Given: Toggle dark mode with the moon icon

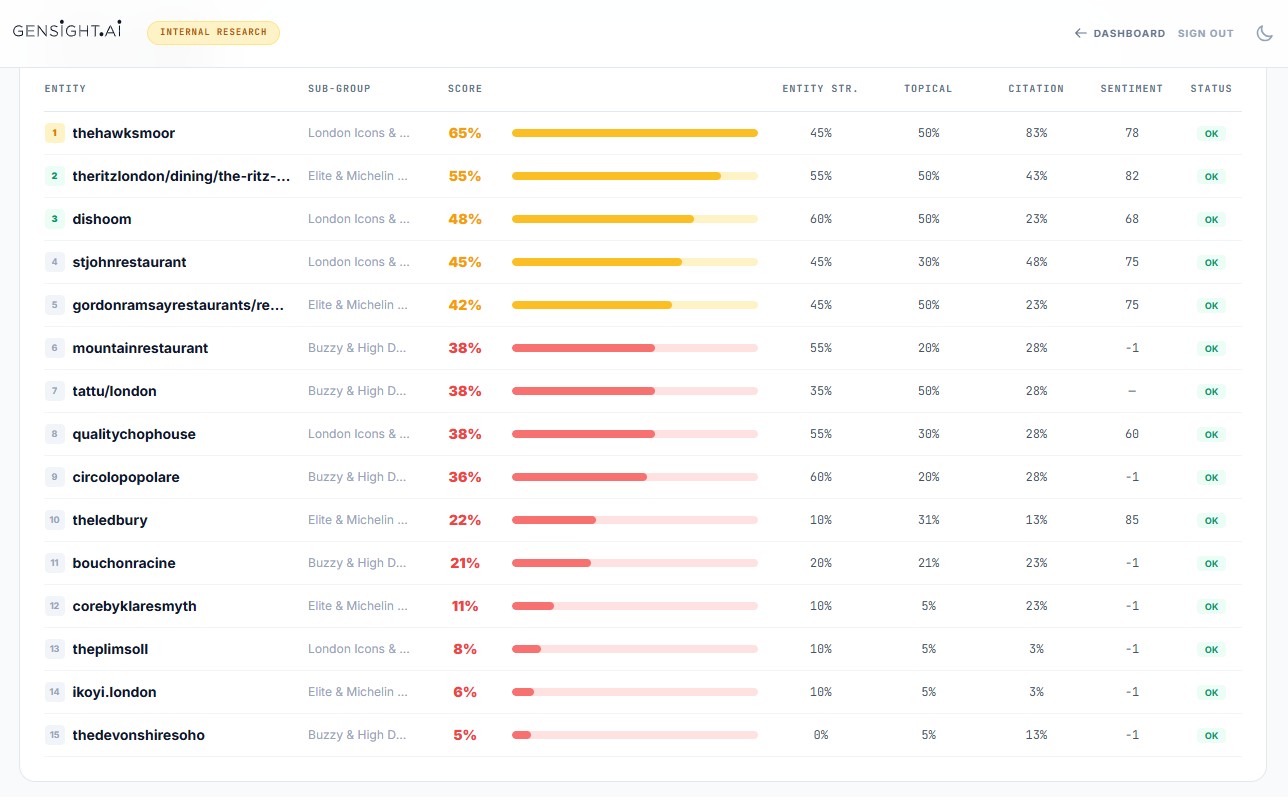Looking at the screenshot, I should point(1264,33).
